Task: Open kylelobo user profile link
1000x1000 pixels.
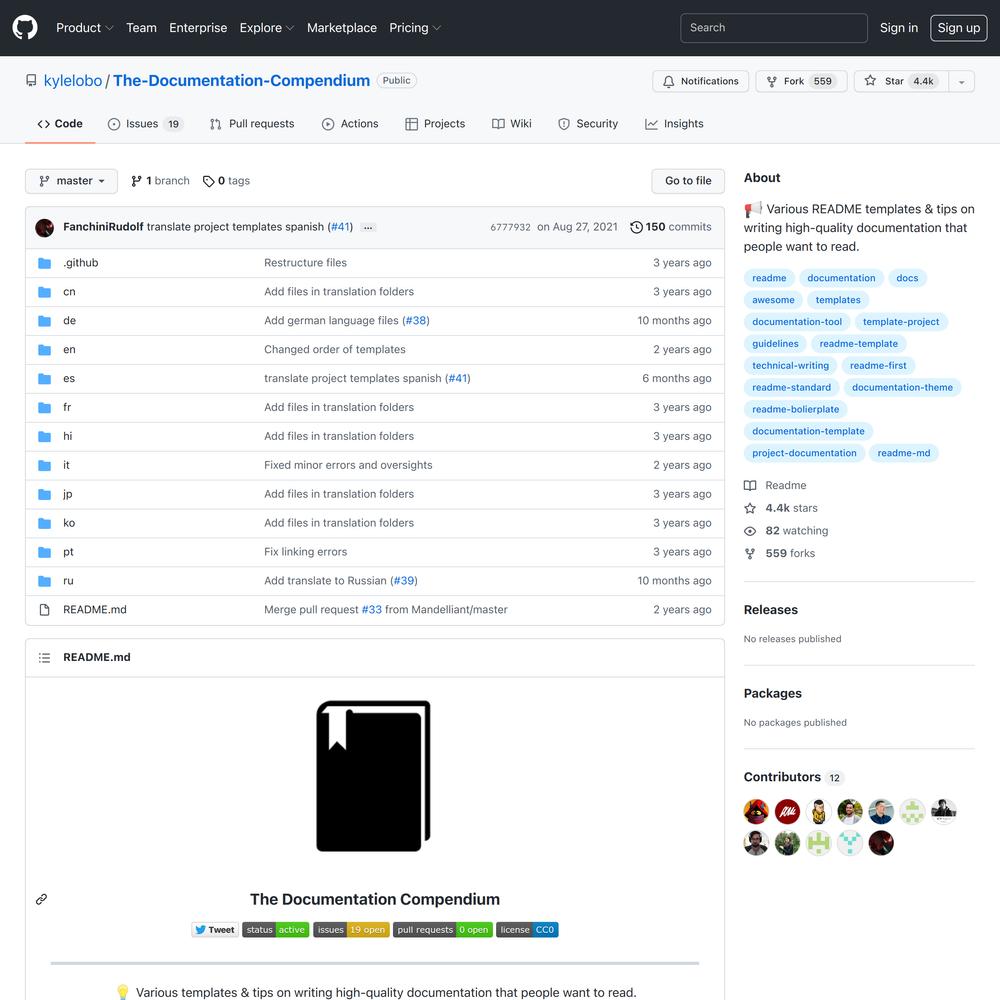Action: (x=73, y=80)
